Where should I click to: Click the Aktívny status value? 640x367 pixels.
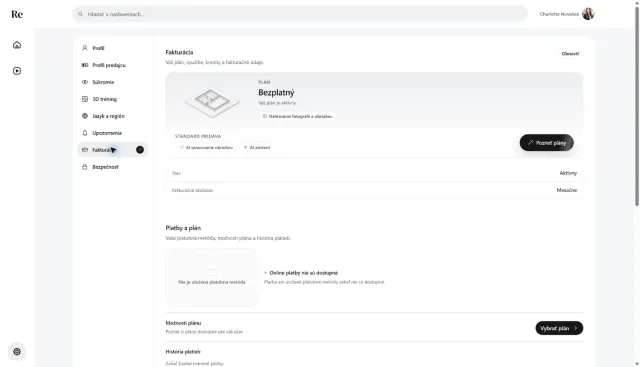pyautogui.click(x=568, y=173)
